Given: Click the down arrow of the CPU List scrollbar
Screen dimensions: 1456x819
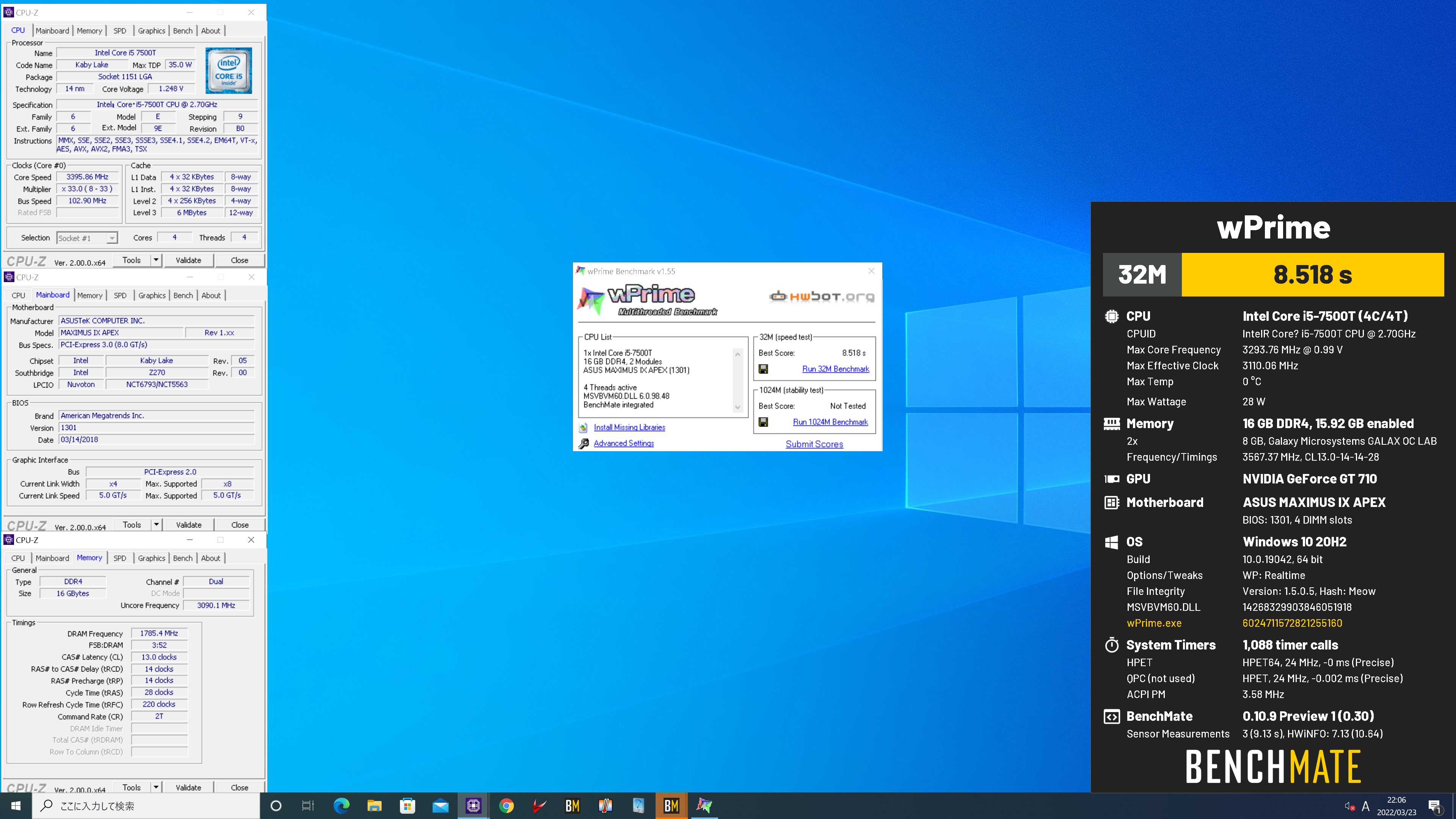Looking at the screenshot, I should point(737,408).
